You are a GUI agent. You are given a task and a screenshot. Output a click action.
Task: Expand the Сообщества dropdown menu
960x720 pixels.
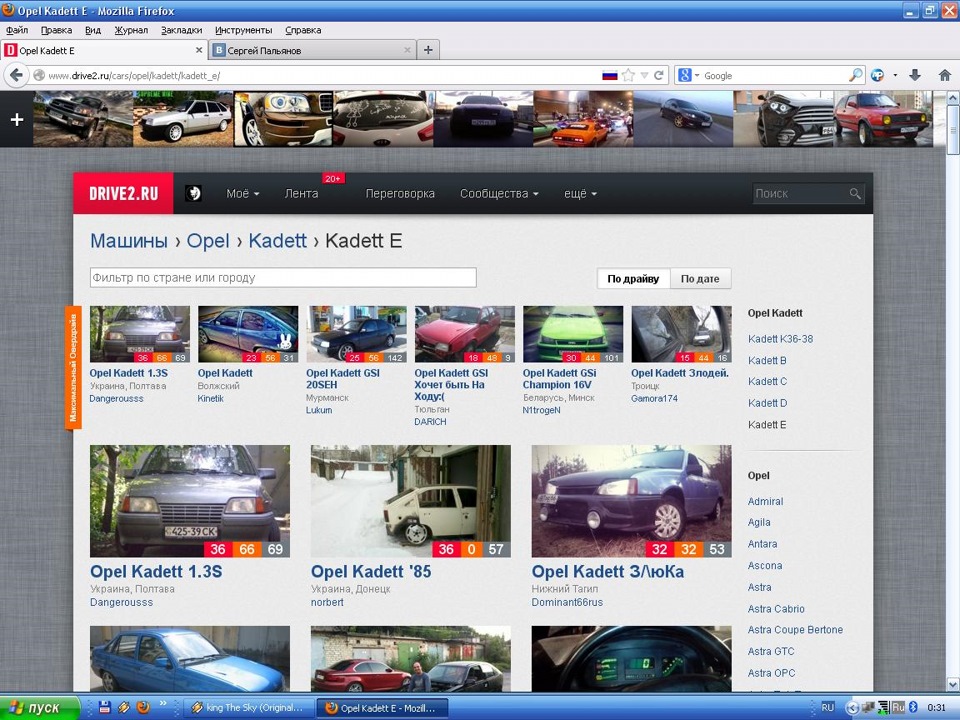[x=499, y=193]
